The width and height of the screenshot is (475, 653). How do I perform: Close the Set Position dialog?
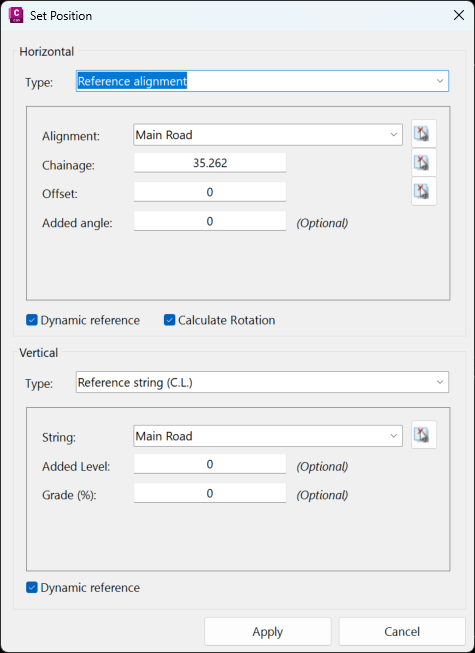[459, 15]
